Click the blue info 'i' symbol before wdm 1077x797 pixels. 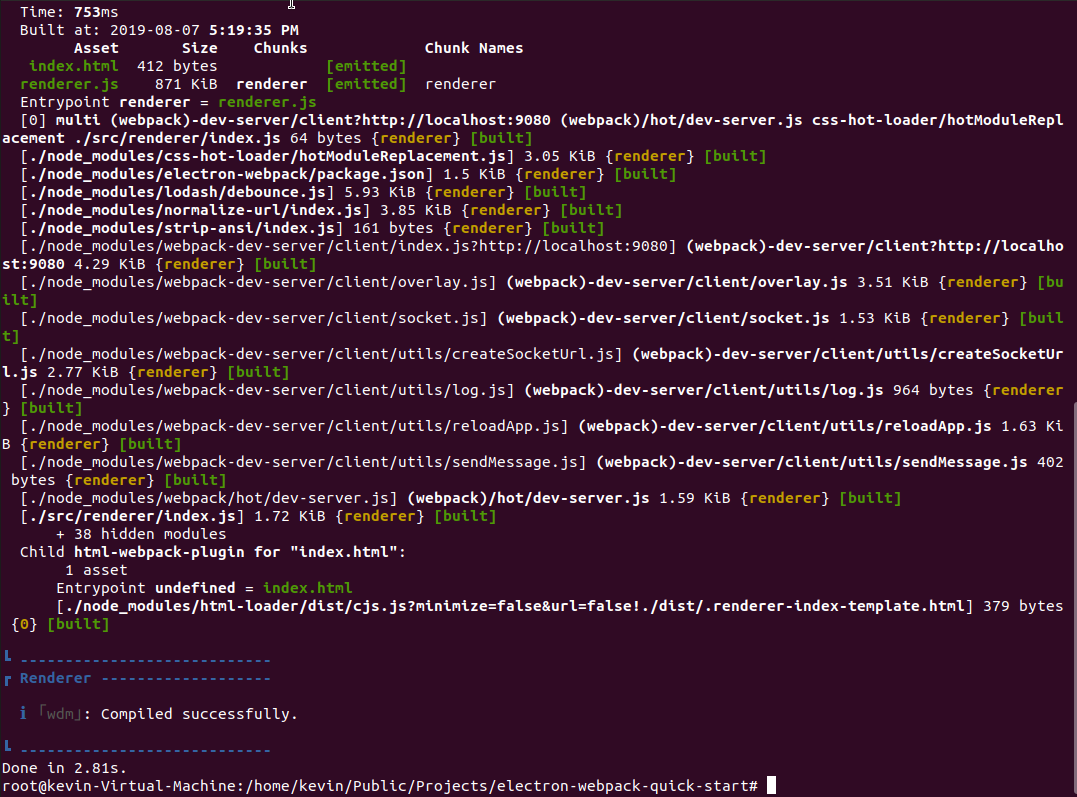tap(23, 713)
